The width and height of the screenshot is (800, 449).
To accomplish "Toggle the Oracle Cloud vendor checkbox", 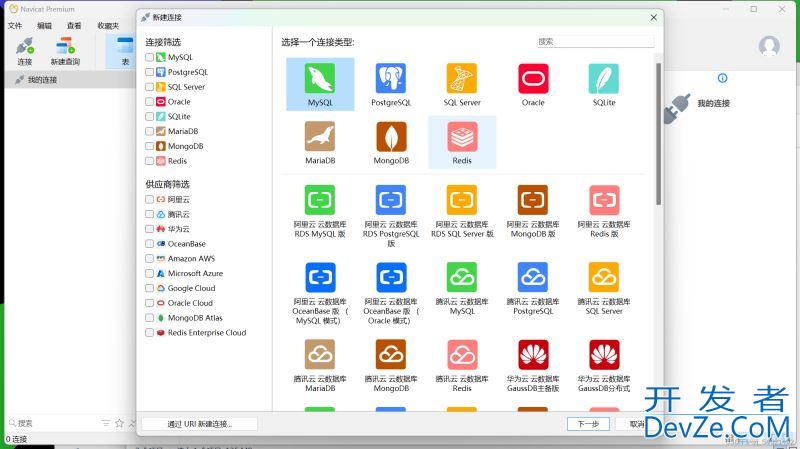I will tap(149, 303).
